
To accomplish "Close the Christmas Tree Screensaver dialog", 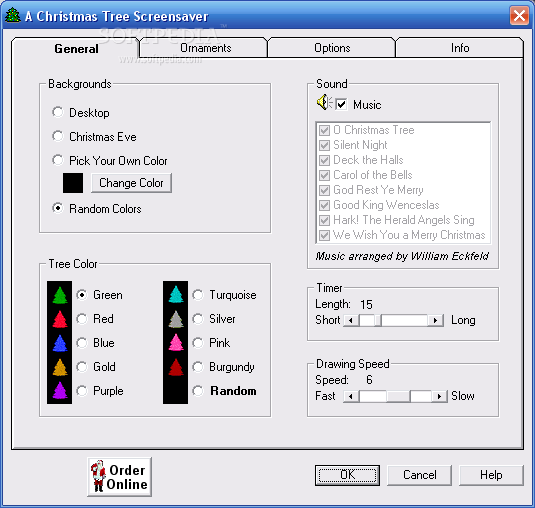I will (x=519, y=15).
